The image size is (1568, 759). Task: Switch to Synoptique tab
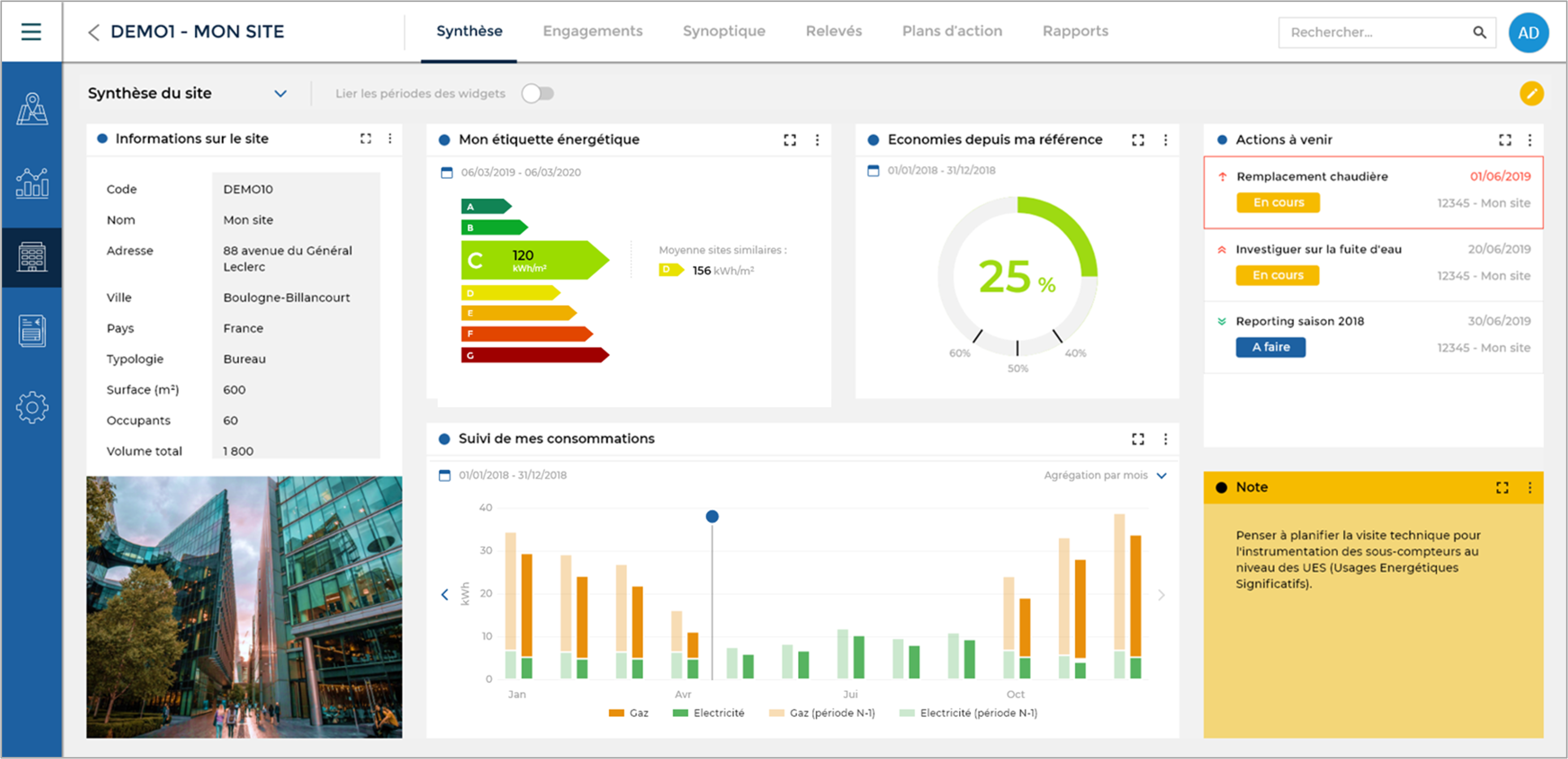(724, 32)
